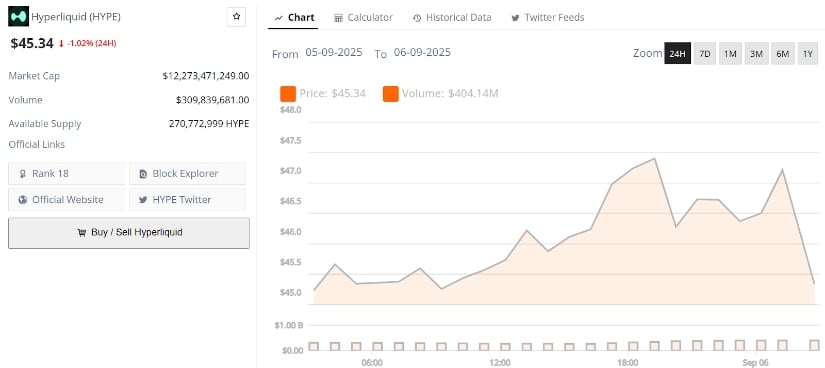Select the 7D zoom range
This screenshot has height=368, width=825.
[x=705, y=54]
